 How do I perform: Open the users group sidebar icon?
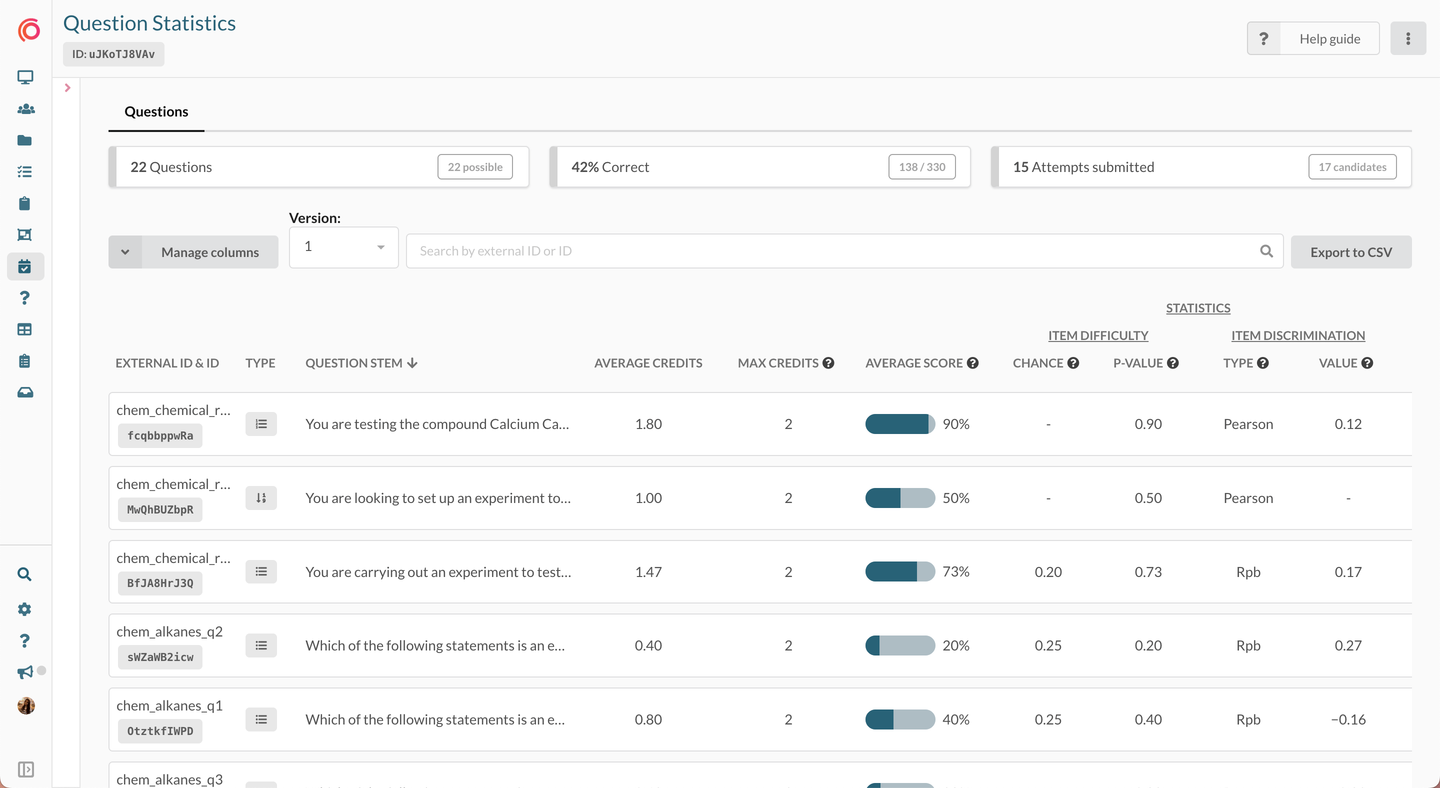click(25, 109)
